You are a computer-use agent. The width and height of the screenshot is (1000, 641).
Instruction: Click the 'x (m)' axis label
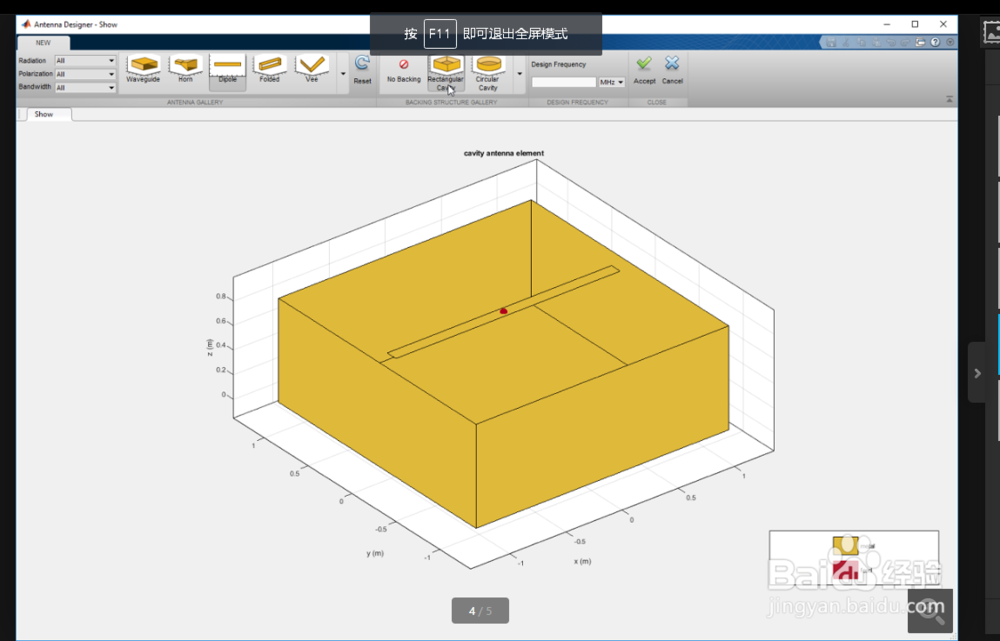(582, 561)
